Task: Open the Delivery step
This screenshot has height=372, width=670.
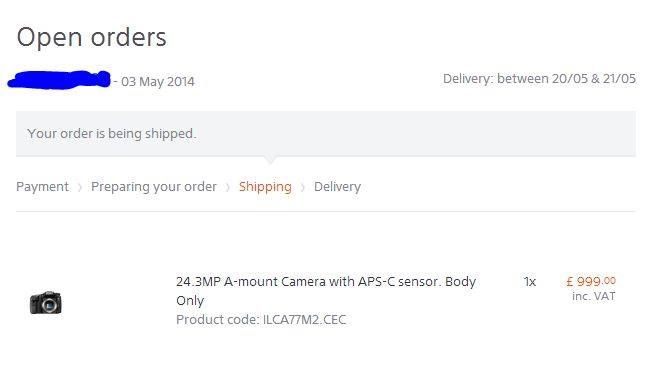Action: coord(338,187)
